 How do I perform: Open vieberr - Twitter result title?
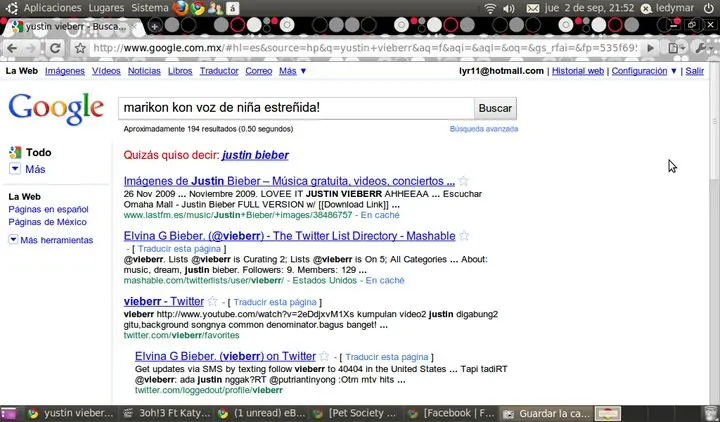click(163, 302)
